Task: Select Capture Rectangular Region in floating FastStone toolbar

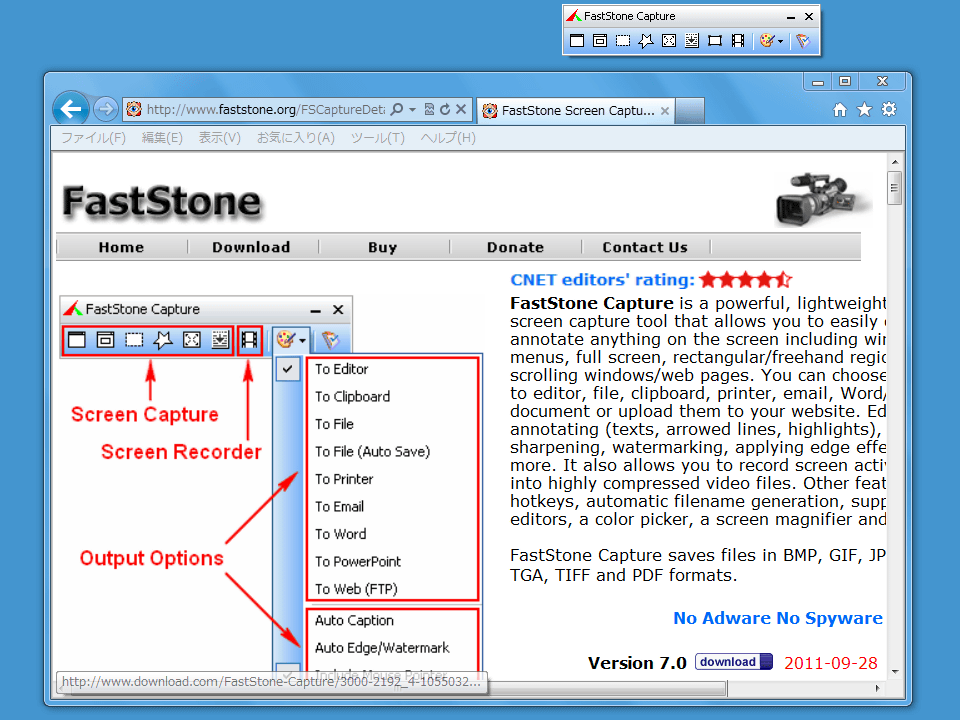Action: (623, 41)
